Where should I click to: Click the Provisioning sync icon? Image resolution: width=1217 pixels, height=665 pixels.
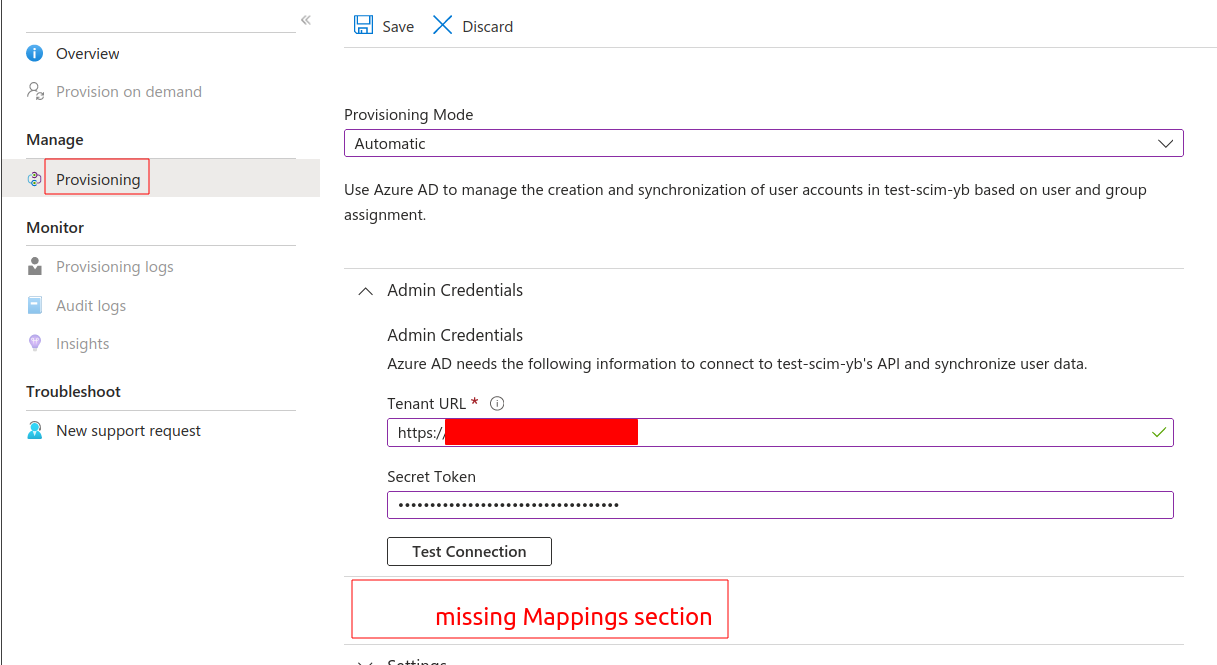pos(35,178)
